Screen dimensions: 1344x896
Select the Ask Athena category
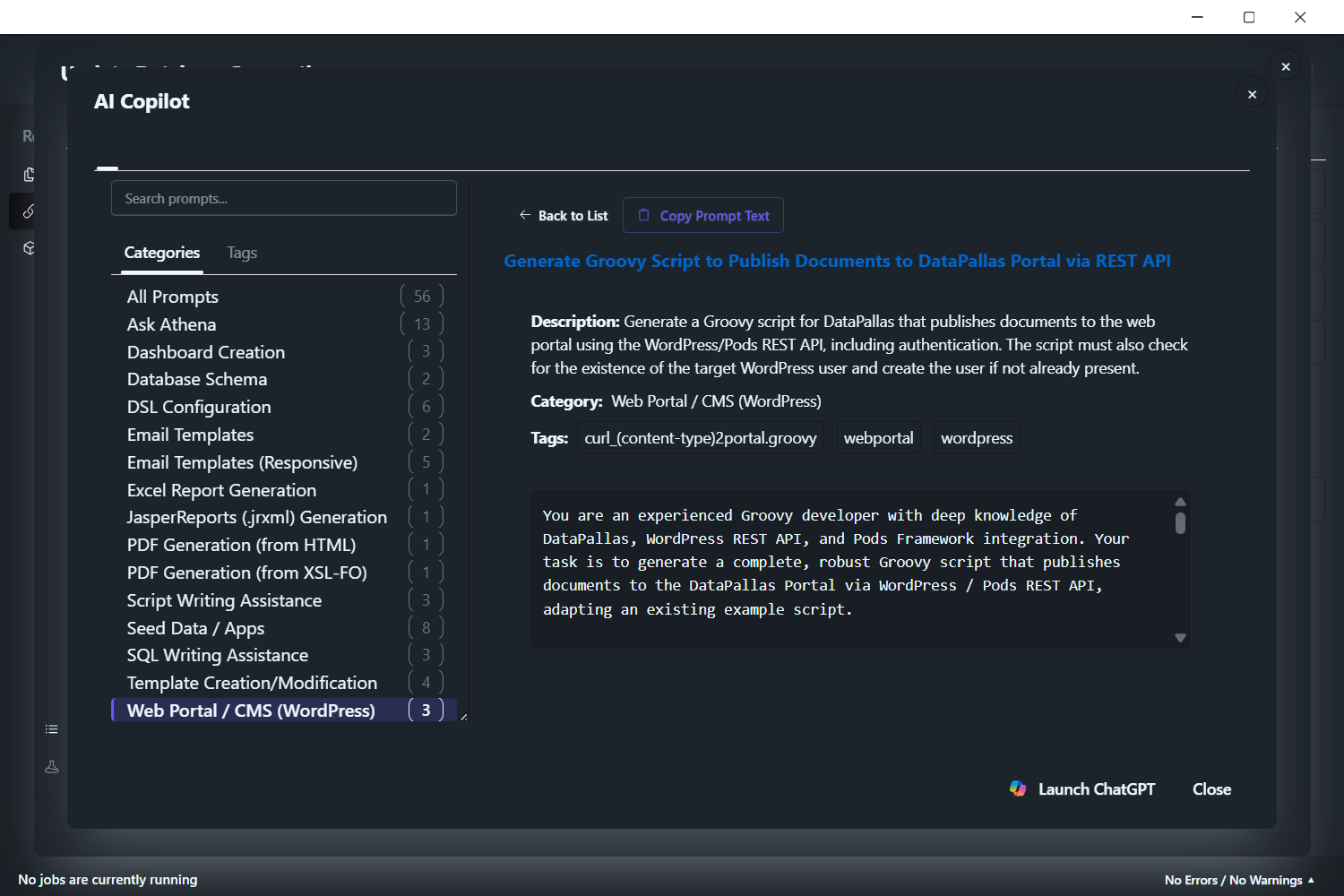pos(284,324)
